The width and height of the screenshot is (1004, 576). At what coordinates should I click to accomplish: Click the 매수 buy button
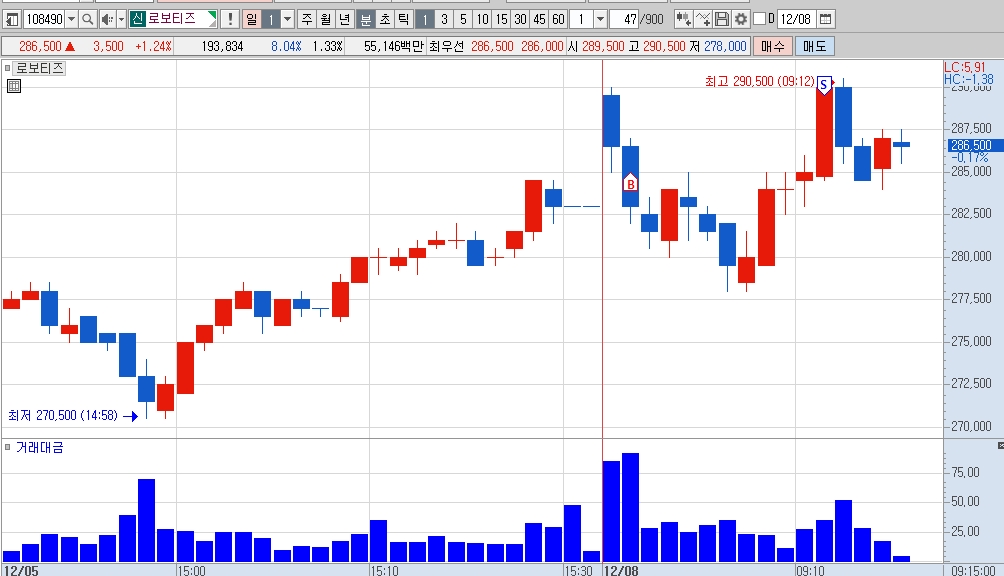coord(773,46)
